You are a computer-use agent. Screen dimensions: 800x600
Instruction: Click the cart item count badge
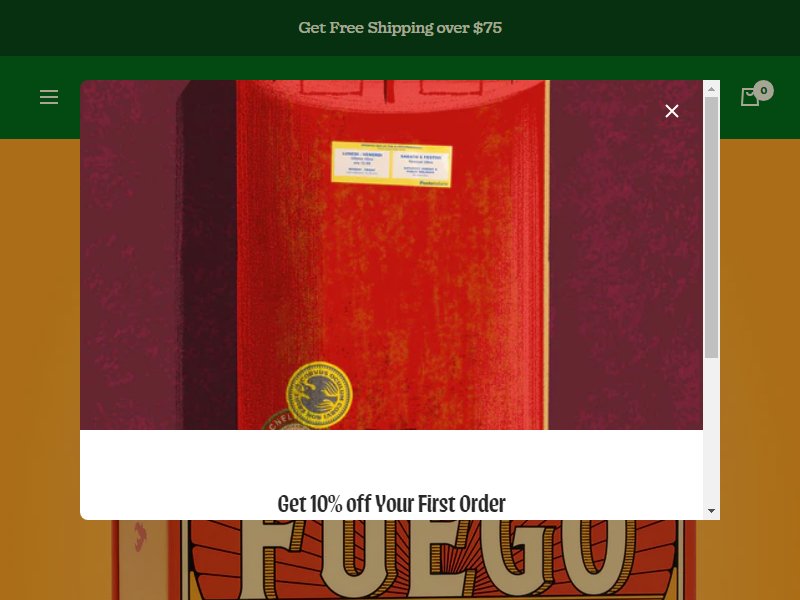click(763, 90)
